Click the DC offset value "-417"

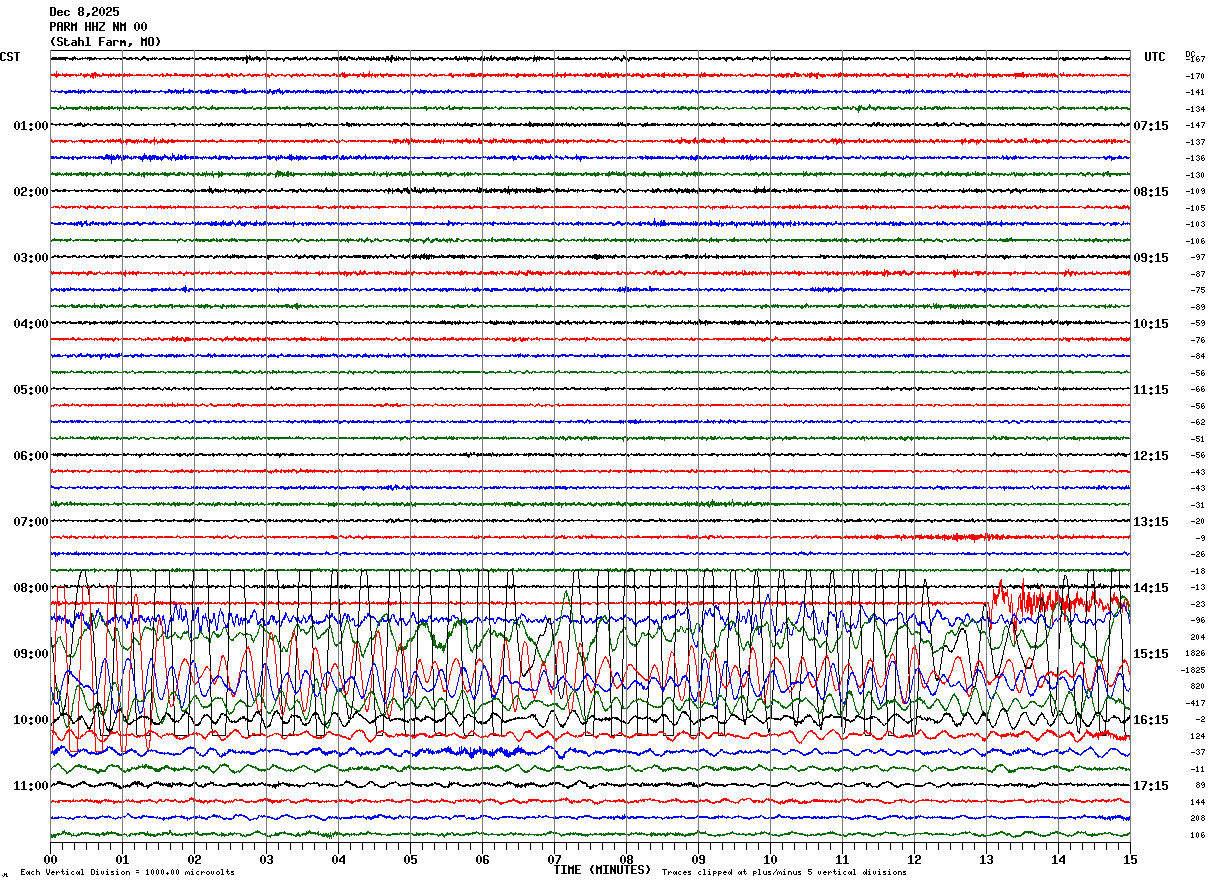(1196, 703)
